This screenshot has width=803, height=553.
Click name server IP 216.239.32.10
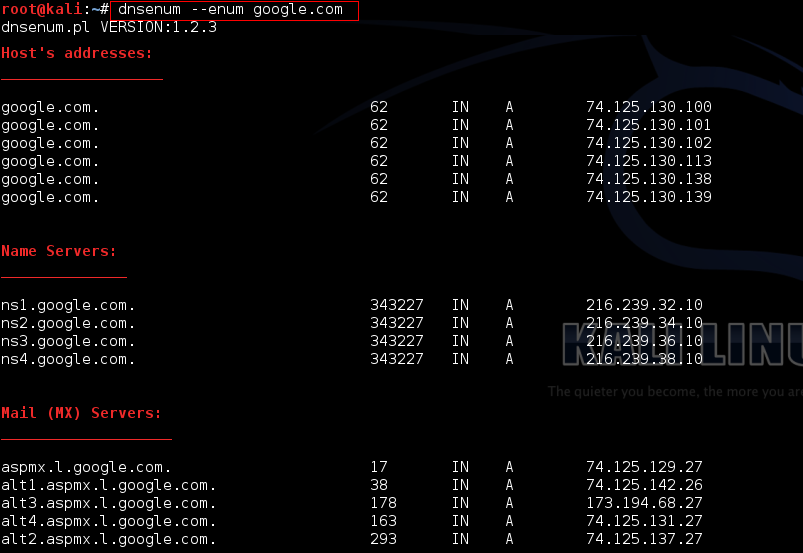click(644, 305)
